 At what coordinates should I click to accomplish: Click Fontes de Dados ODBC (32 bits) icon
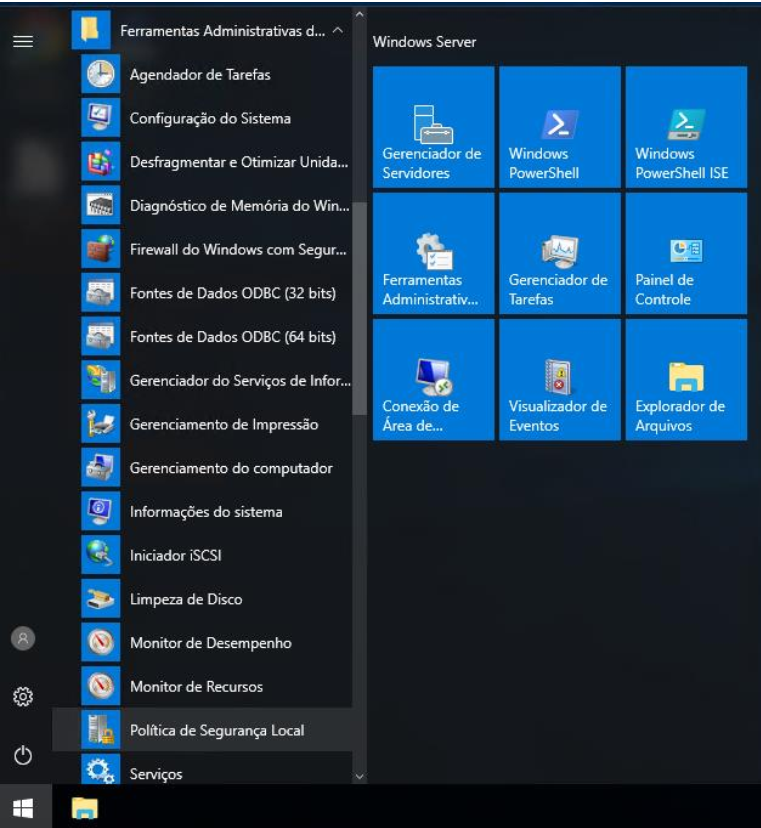100,293
